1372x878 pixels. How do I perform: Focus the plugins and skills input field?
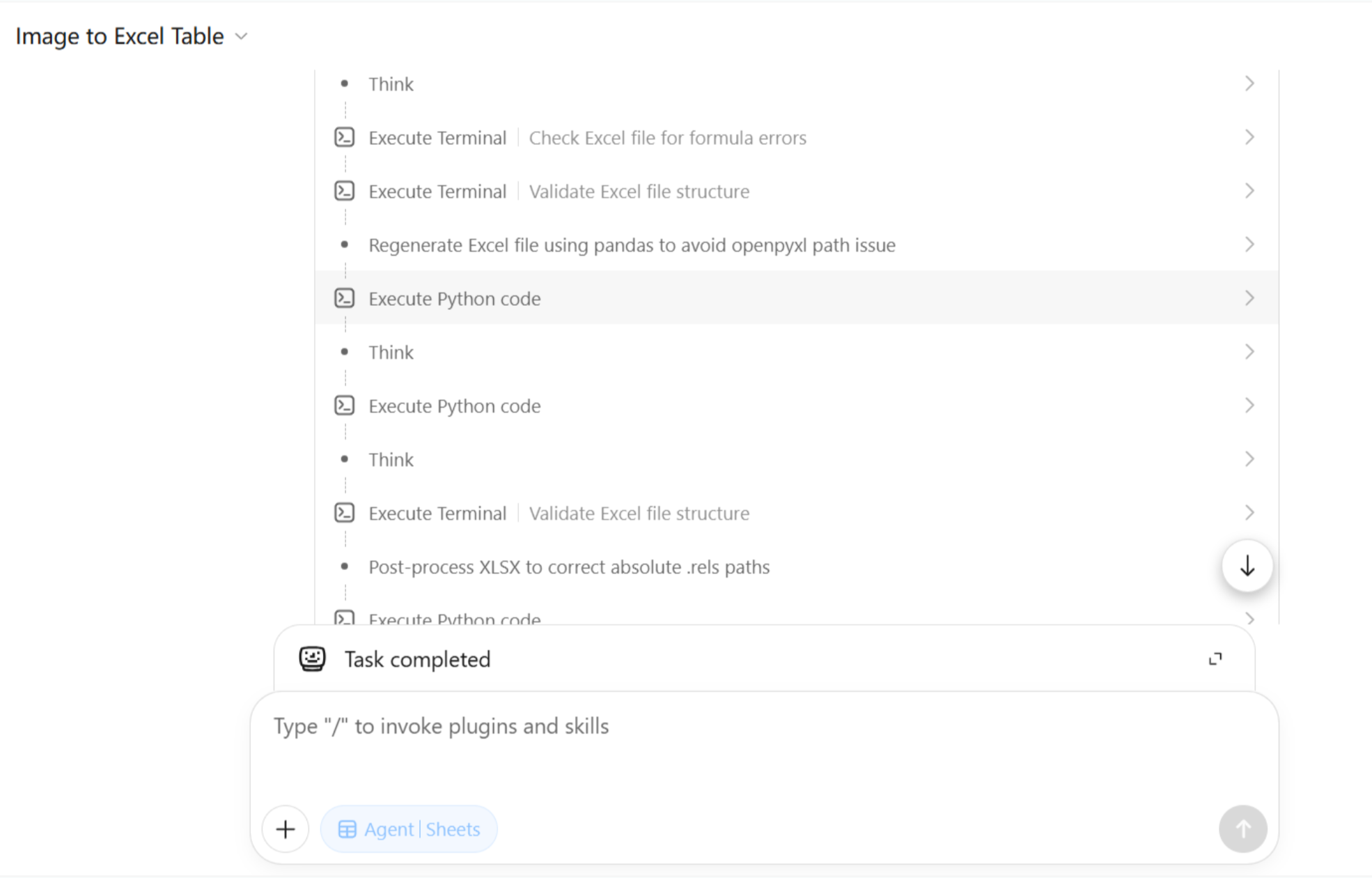coord(764,746)
